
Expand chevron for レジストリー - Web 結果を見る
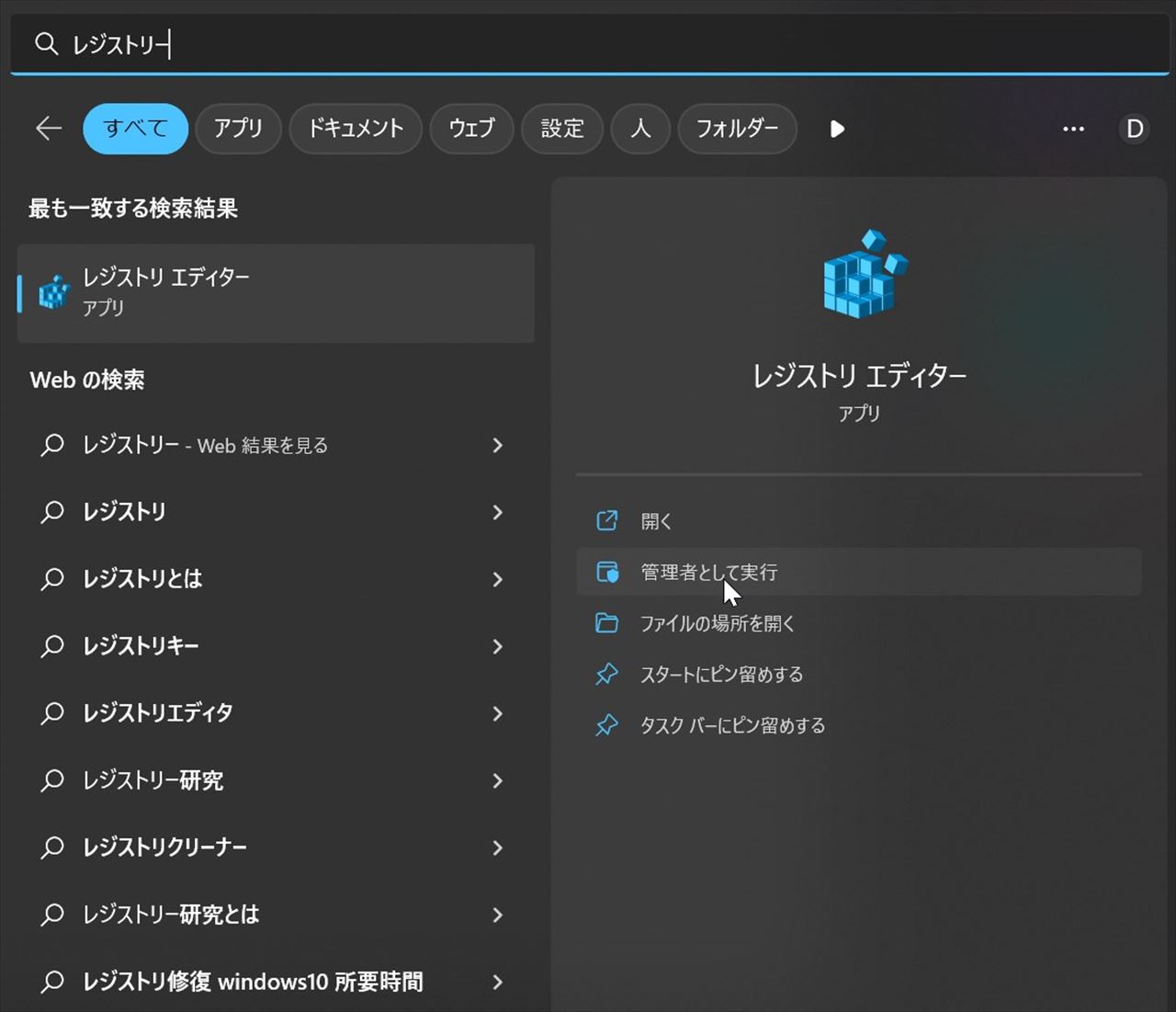coord(498,445)
